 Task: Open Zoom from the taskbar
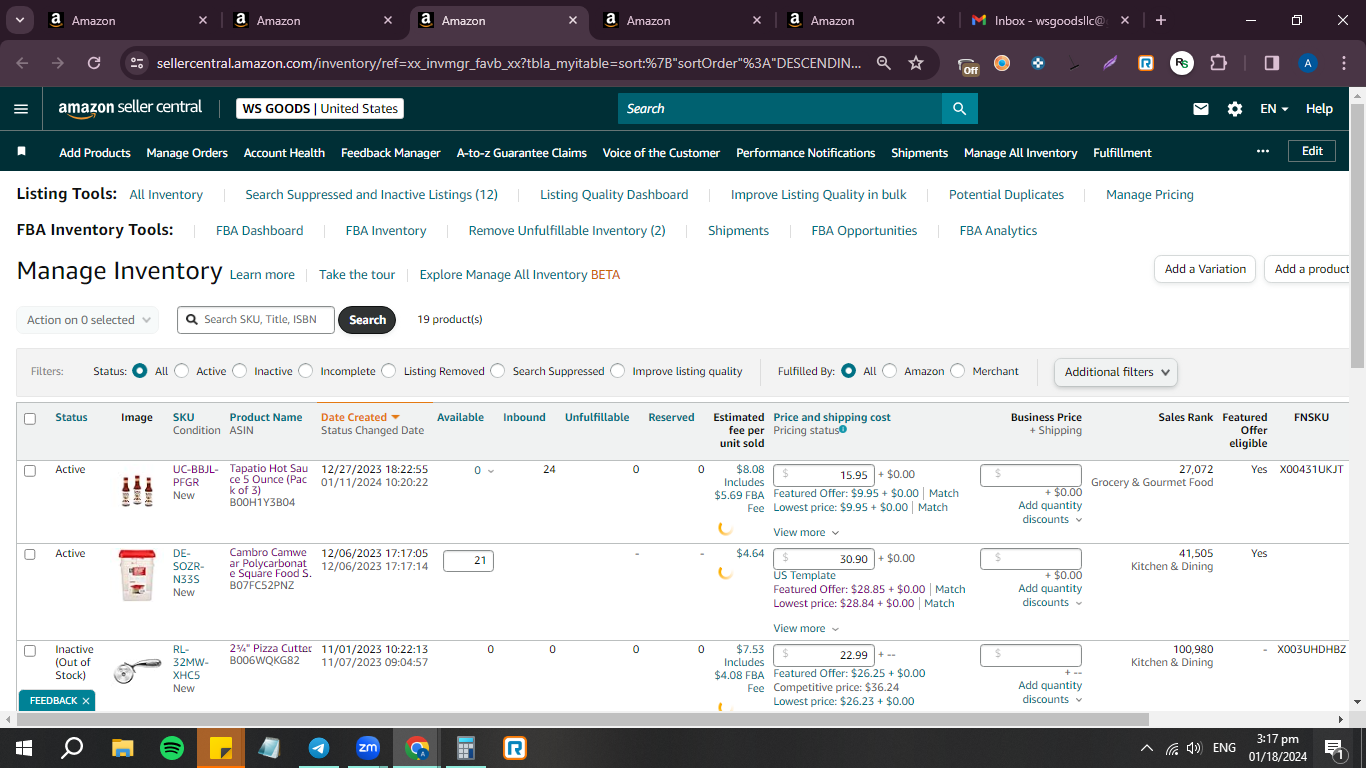click(368, 747)
